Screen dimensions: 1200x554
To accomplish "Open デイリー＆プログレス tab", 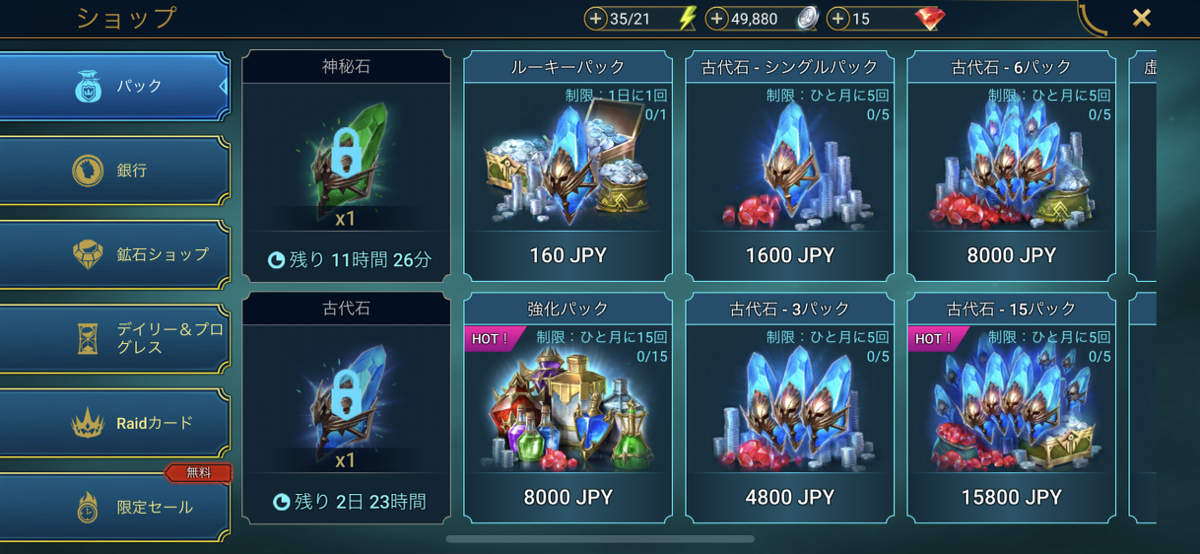I will [115, 338].
